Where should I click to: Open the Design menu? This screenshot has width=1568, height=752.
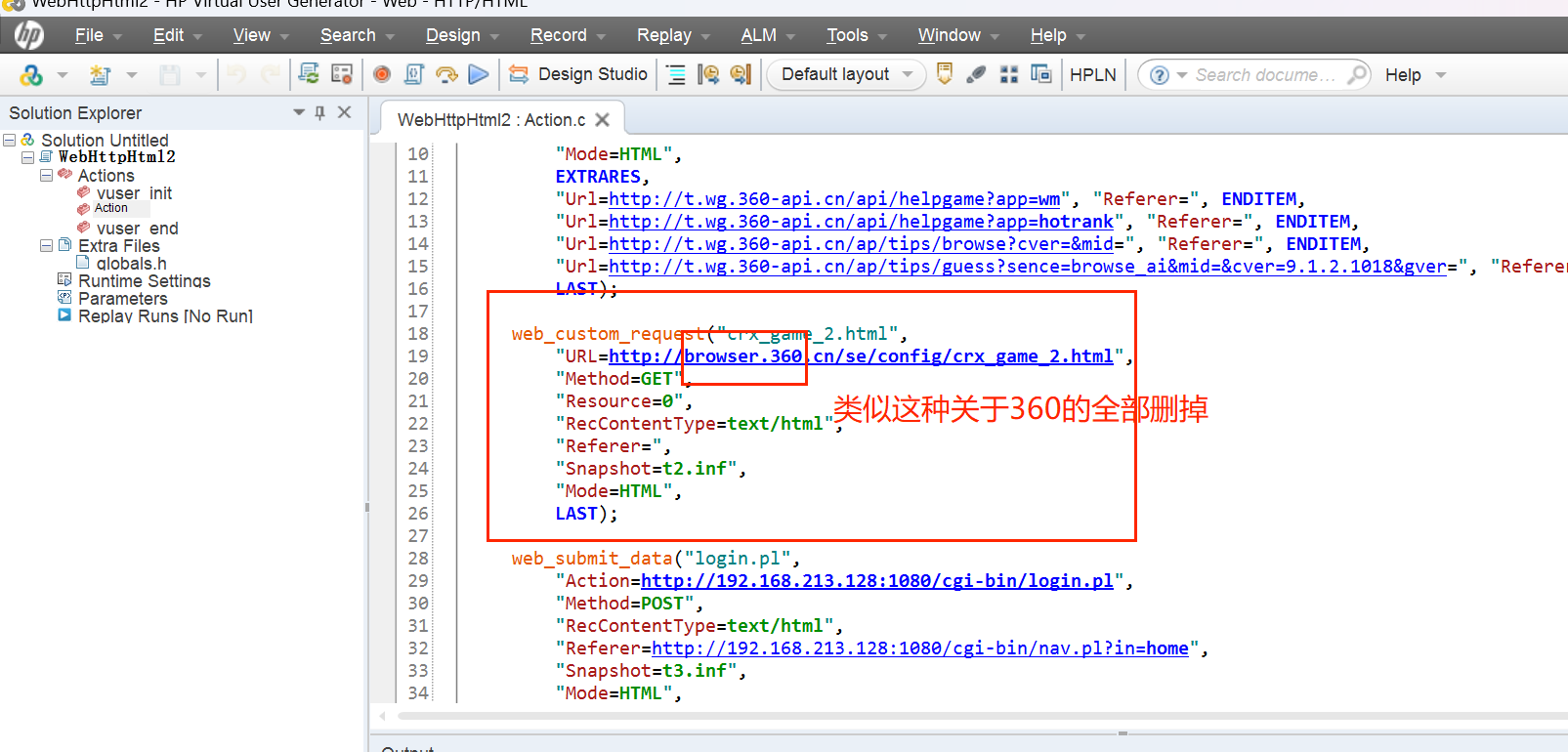tap(462, 35)
